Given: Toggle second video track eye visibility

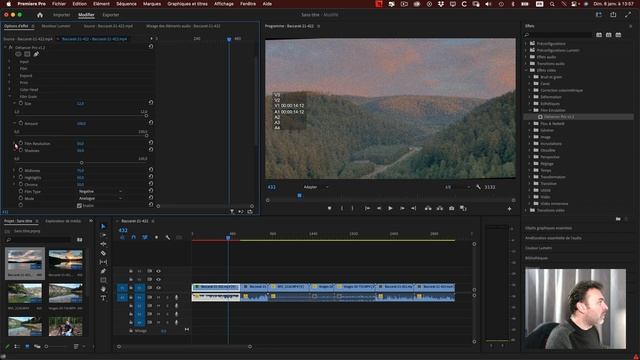Looking at the screenshot, I should tap(158, 280).
